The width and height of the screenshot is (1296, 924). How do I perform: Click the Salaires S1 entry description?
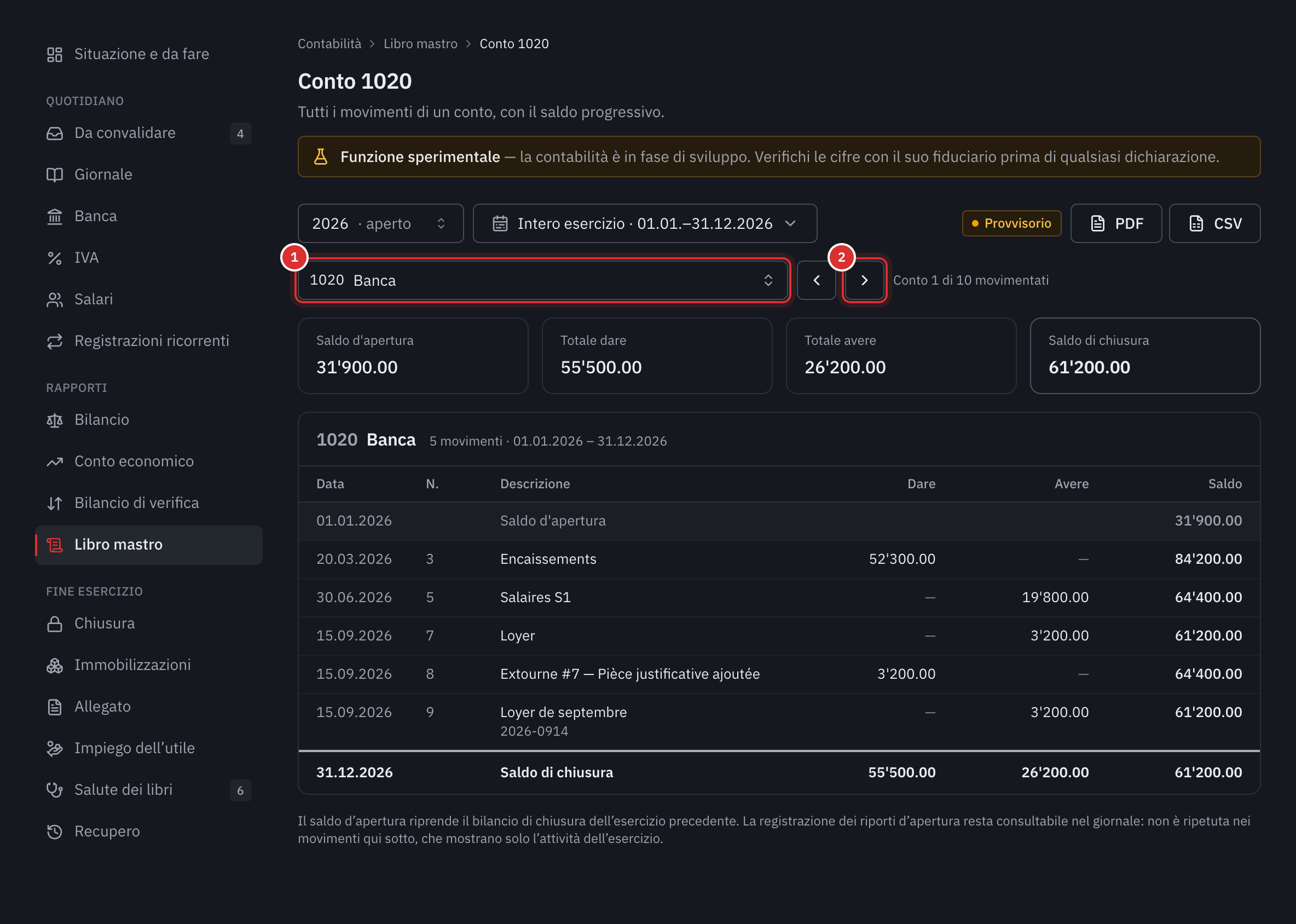[535, 597]
